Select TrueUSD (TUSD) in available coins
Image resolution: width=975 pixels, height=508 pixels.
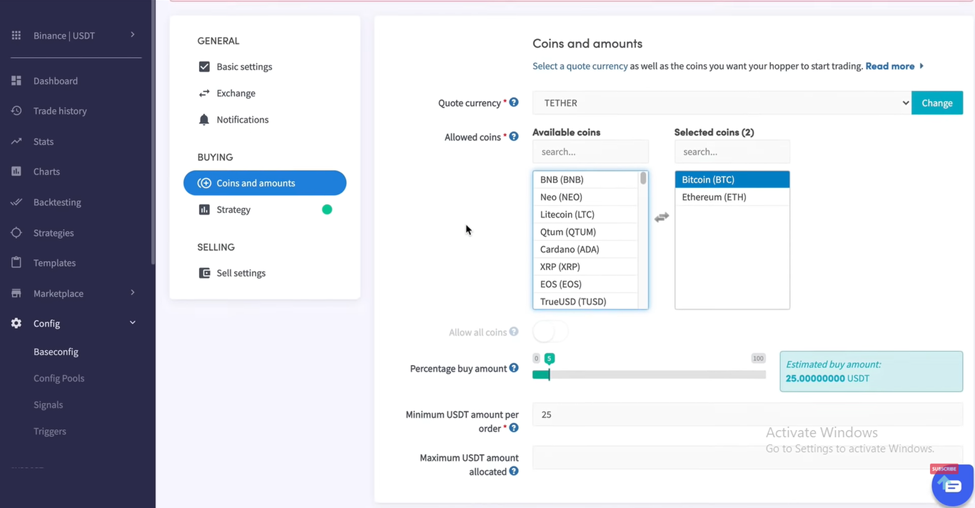pos(586,301)
